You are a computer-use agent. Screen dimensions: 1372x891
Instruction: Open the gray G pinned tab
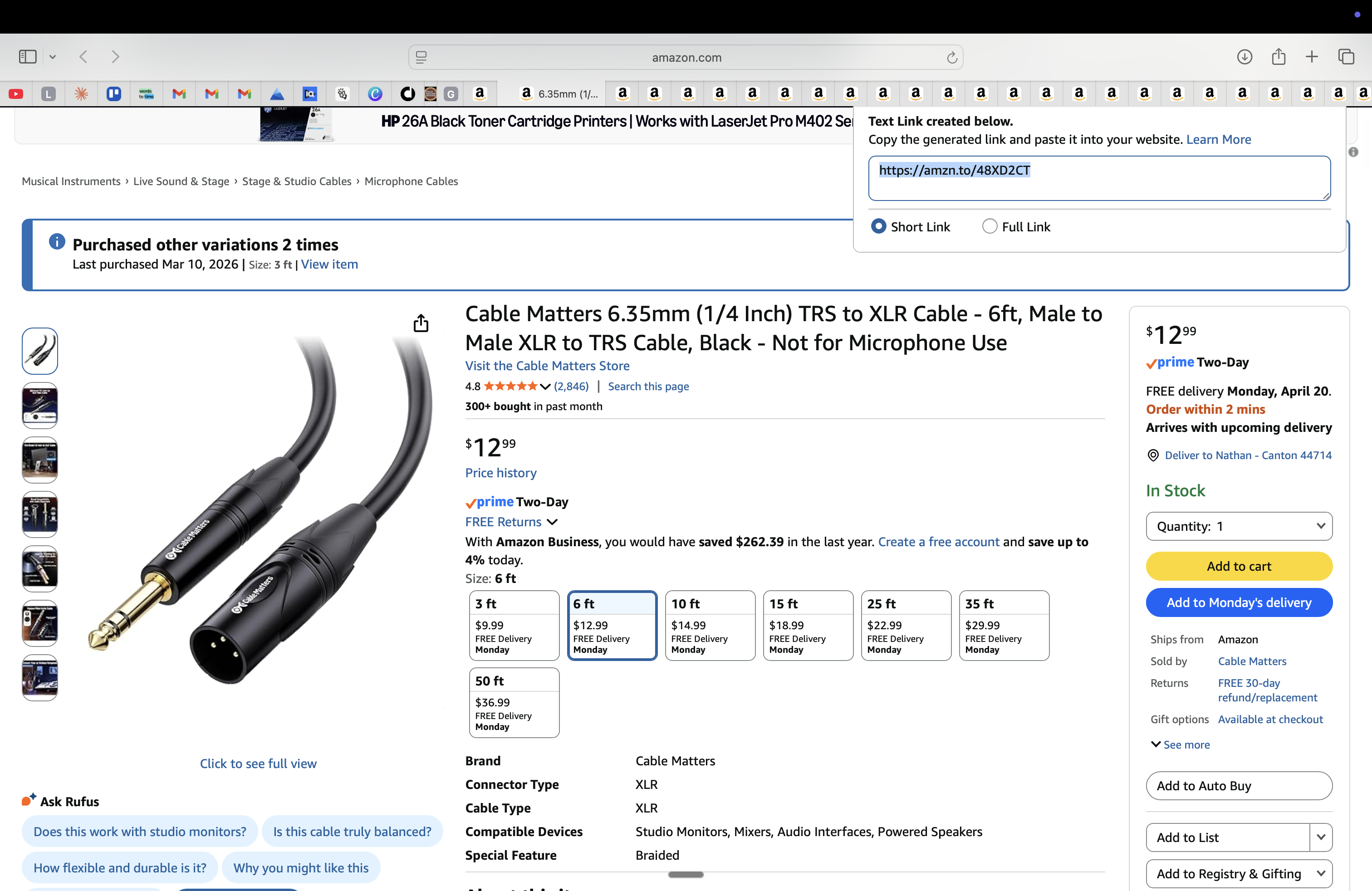[451, 93]
